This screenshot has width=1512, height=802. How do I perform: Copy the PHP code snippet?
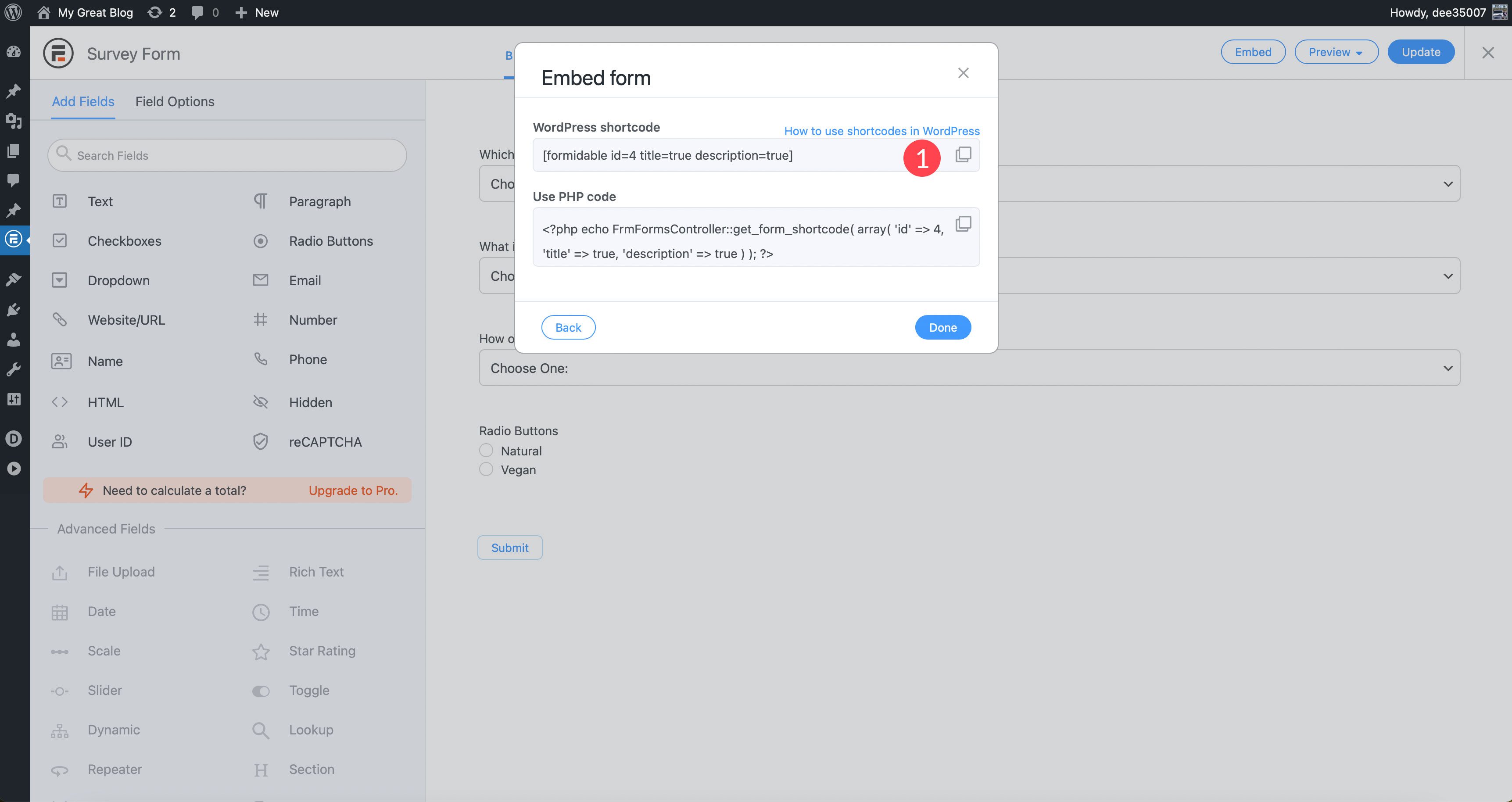[963, 224]
